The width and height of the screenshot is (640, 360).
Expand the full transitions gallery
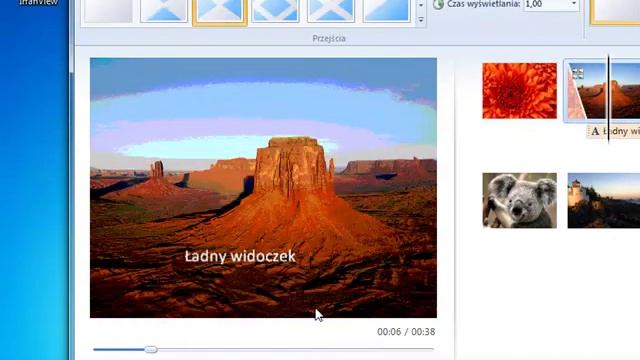tap(421, 20)
